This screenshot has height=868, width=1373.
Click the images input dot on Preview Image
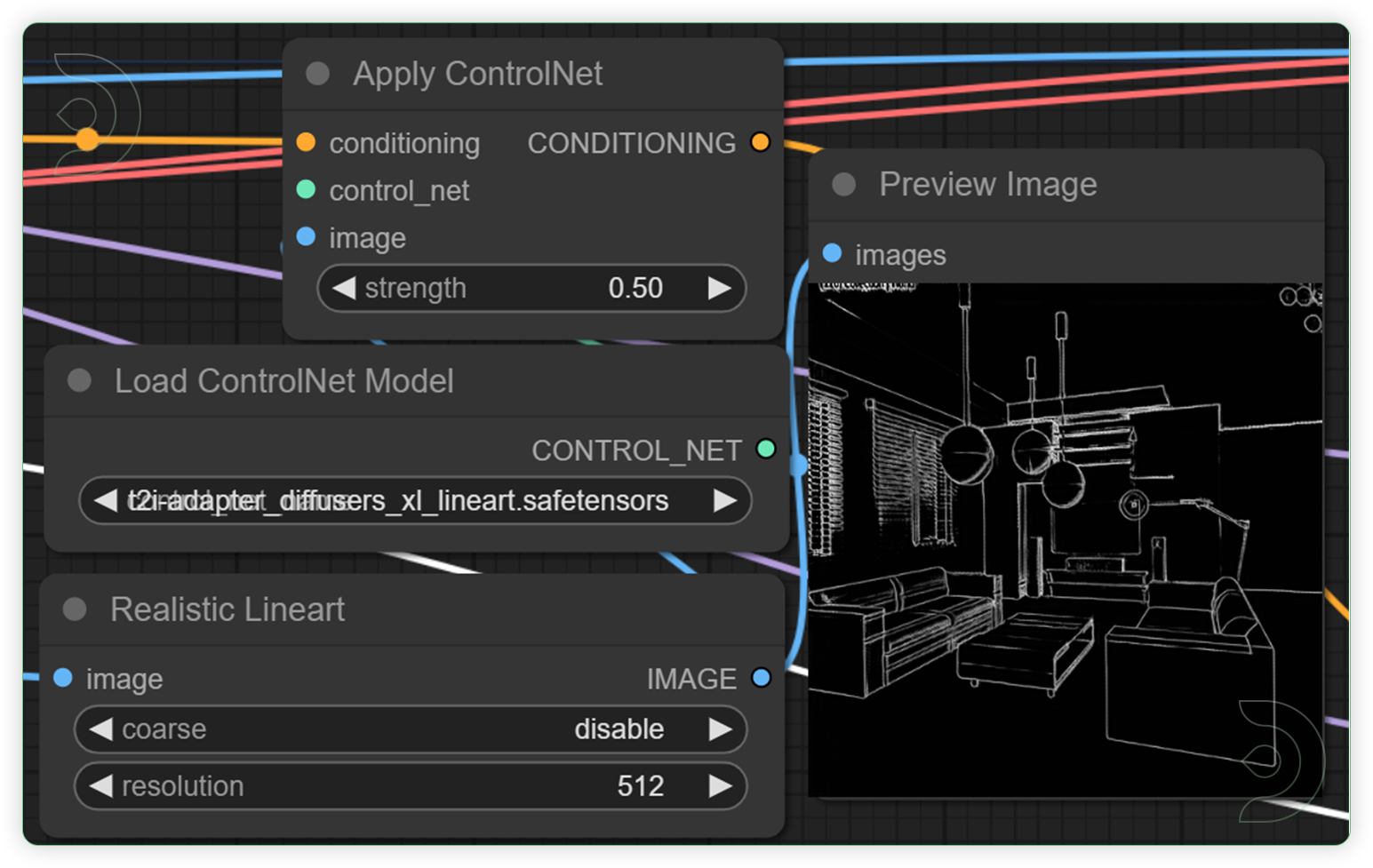pos(832,253)
